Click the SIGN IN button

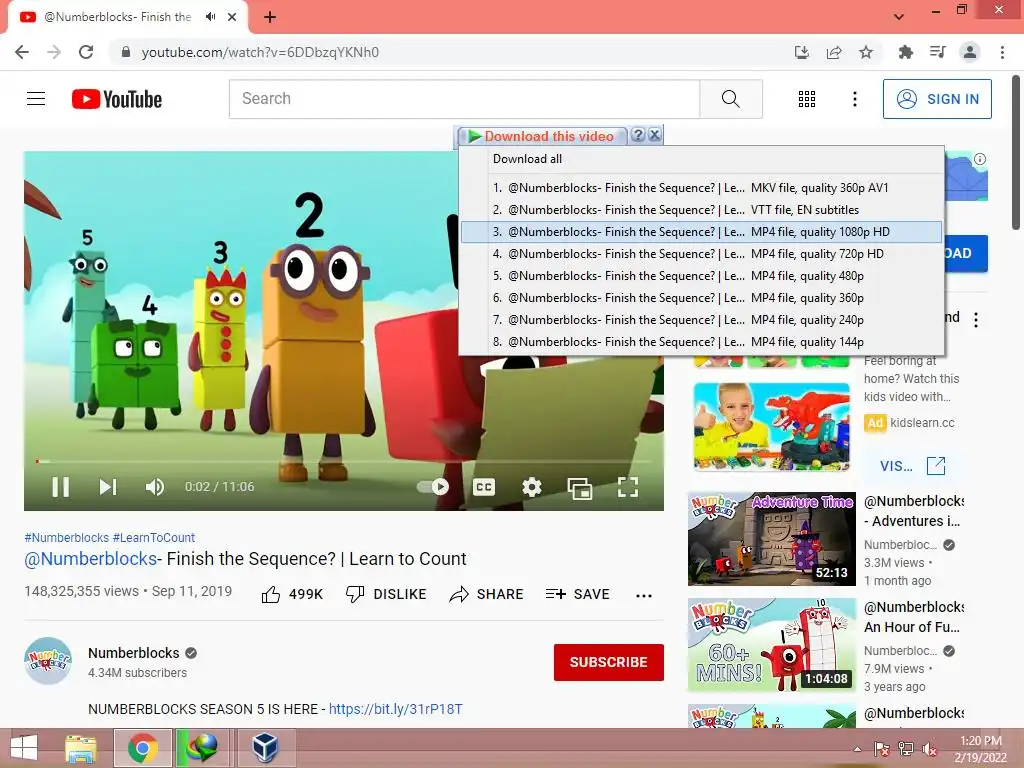pyautogui.click(x=937, y=99)
